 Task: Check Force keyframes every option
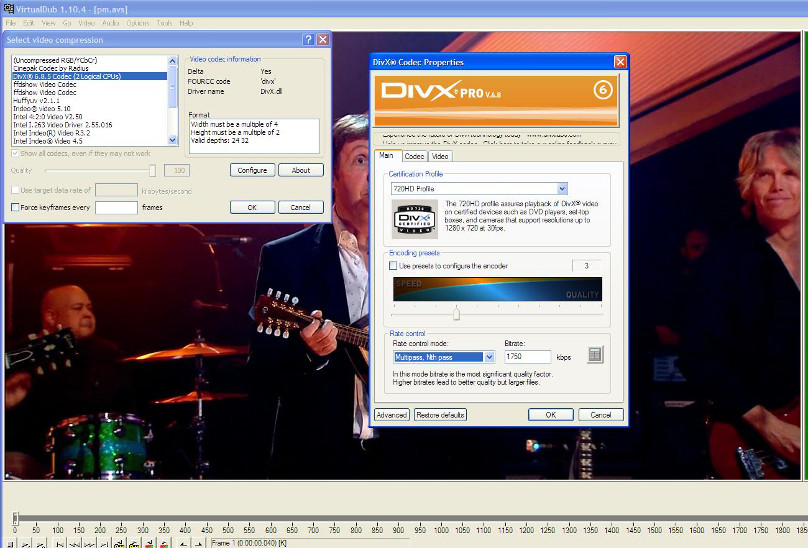15,207
